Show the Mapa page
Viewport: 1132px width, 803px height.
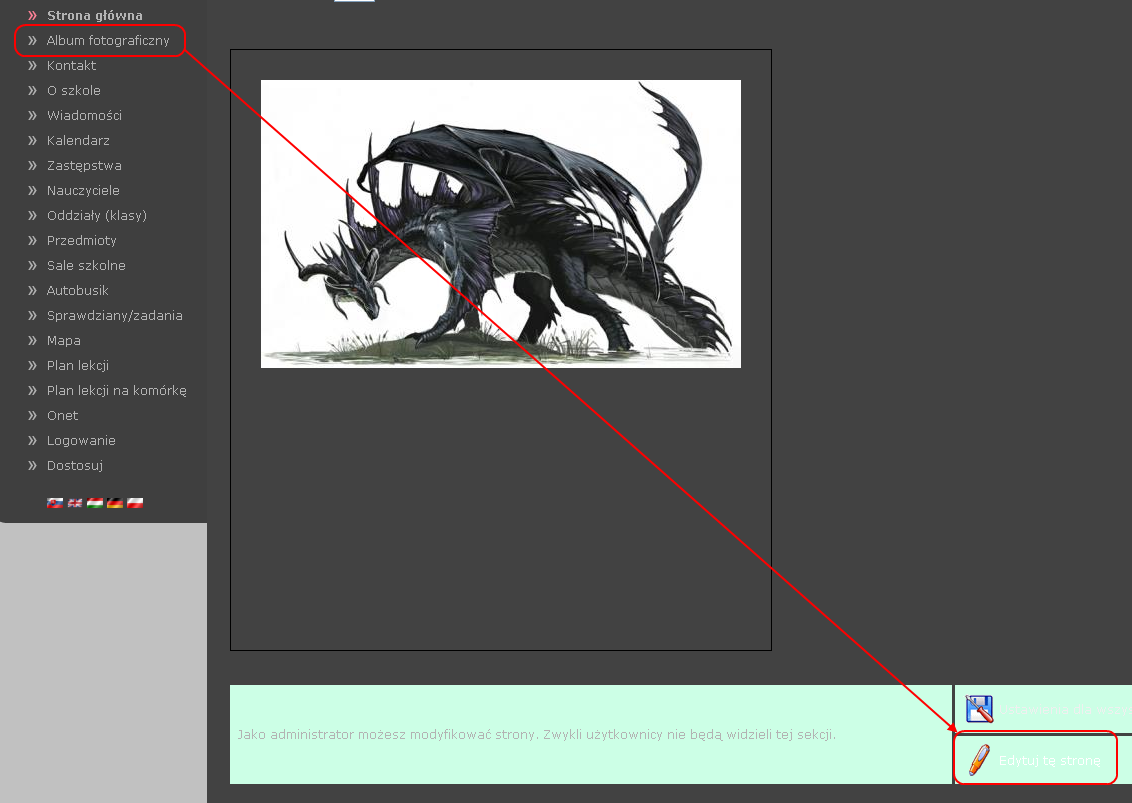[x=64, y=340]
